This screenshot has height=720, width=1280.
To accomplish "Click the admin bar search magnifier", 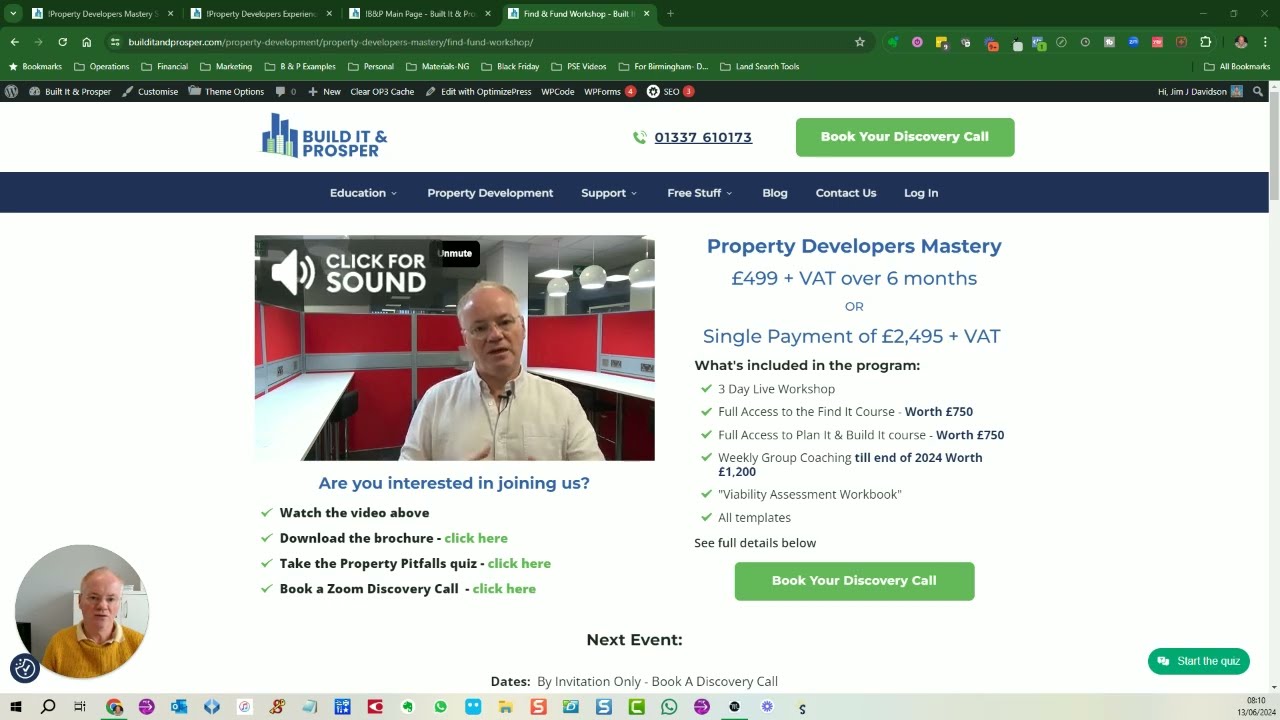I will pyautogui.click(x=1258, y=91).
